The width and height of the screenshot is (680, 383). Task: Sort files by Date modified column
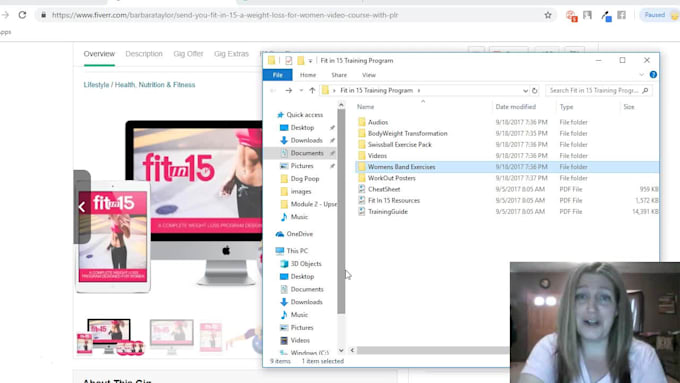pos(516,107)
